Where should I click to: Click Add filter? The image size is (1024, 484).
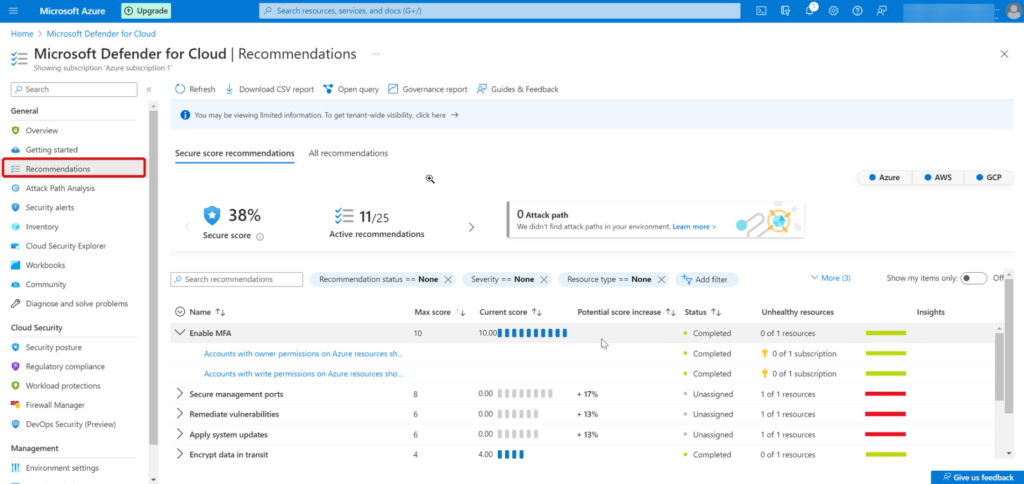point(707,280)
